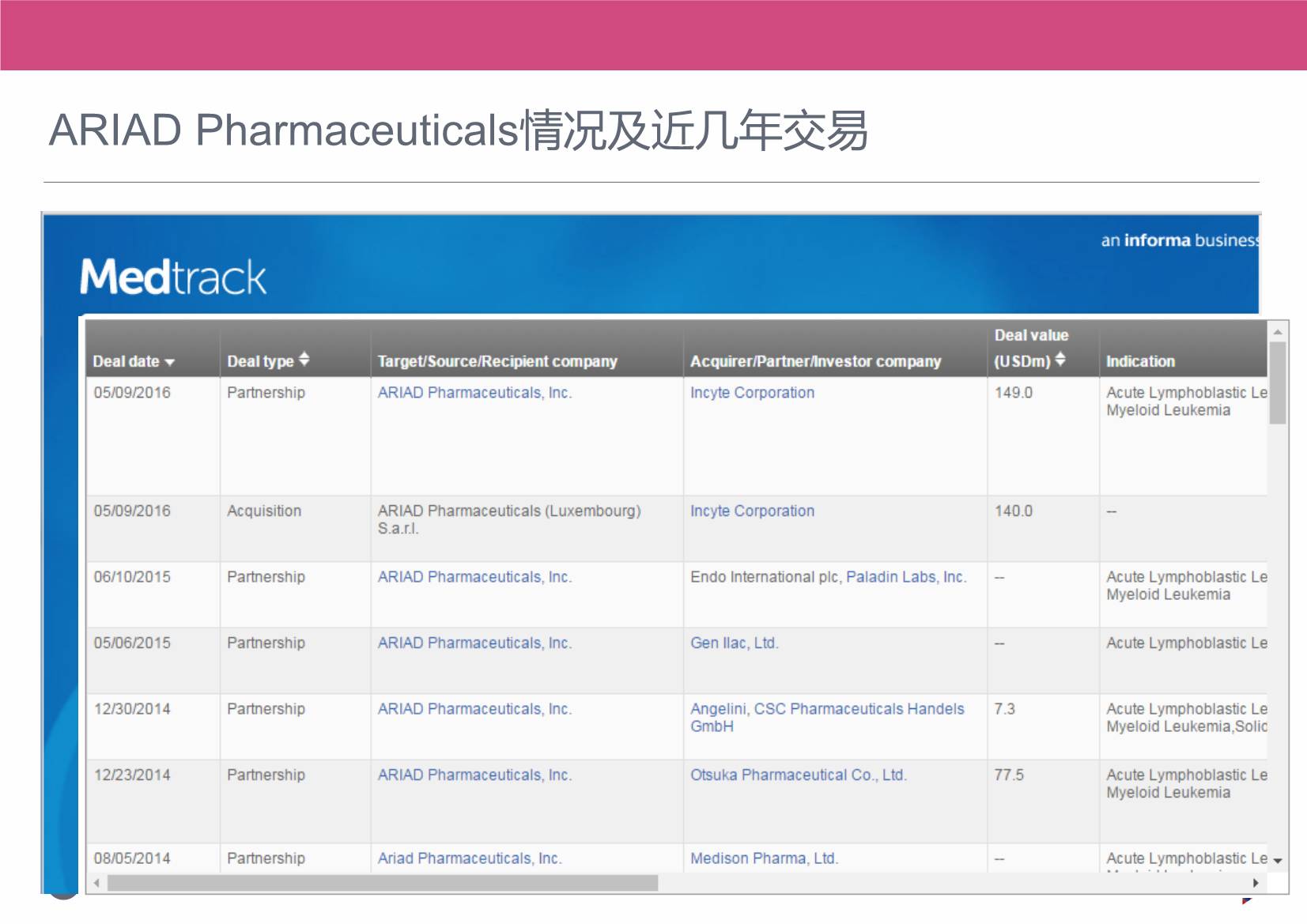Screen dimensions: 1307x924
Task: Select date 06/10/2015 cell
Action: coord(153,594)
